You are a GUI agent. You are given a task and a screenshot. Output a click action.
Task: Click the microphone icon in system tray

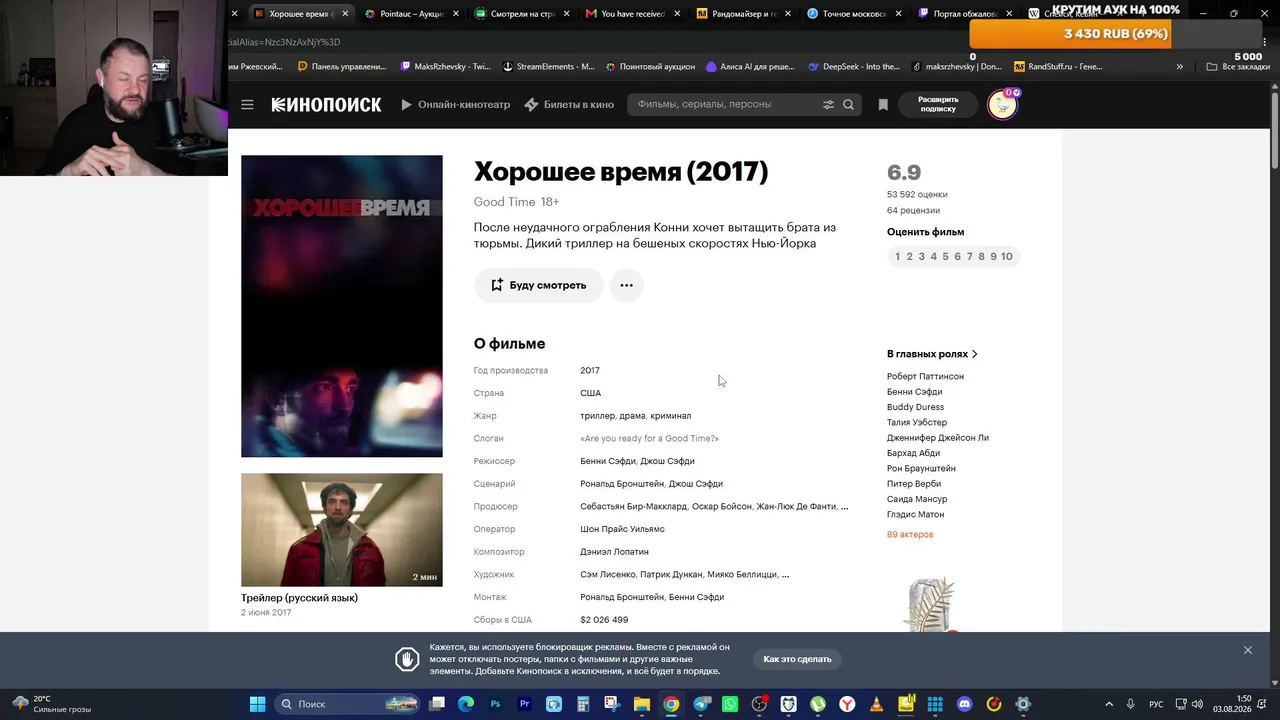(1131, 704)
